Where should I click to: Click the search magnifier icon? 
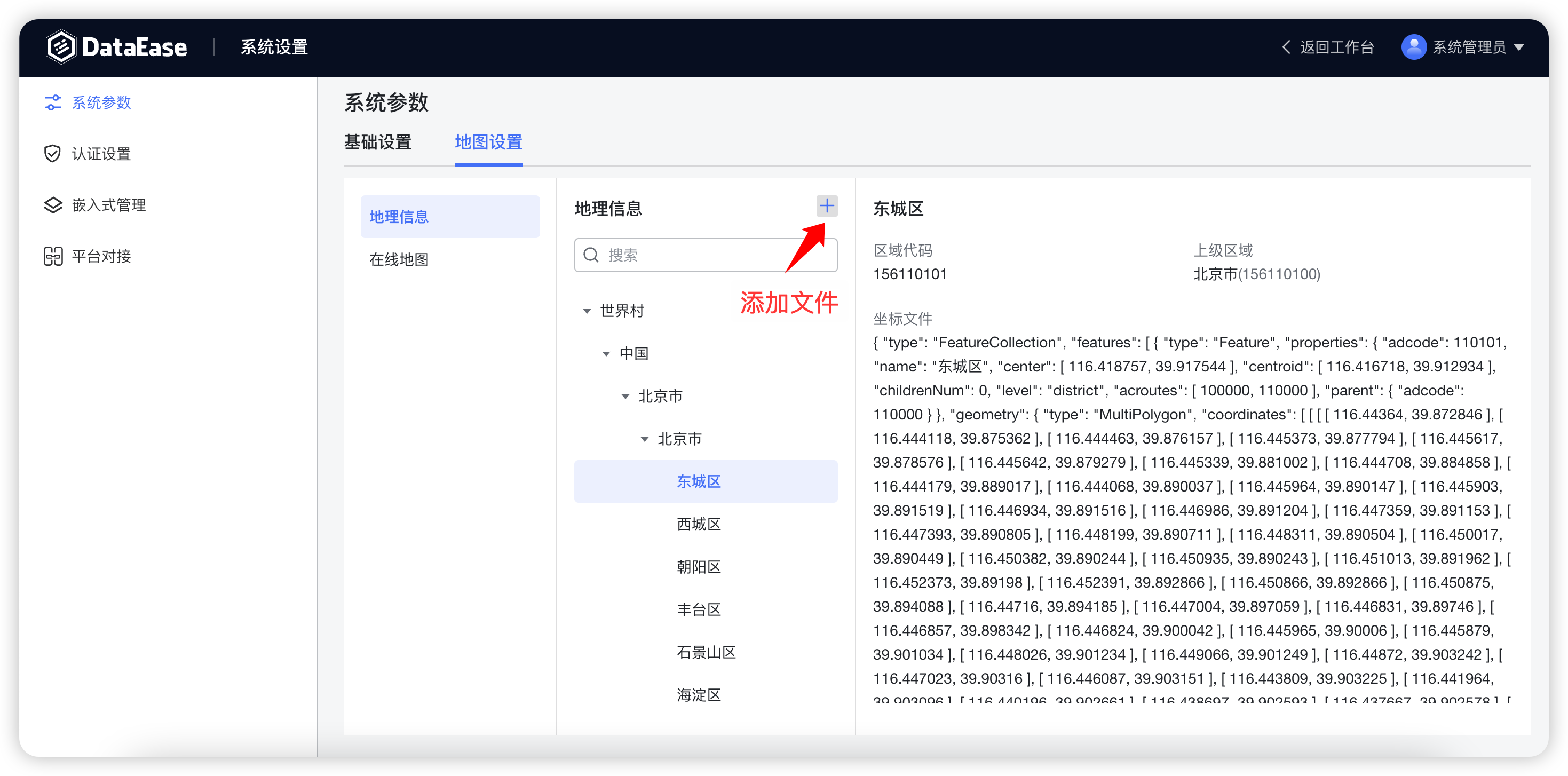coord(591,255)
